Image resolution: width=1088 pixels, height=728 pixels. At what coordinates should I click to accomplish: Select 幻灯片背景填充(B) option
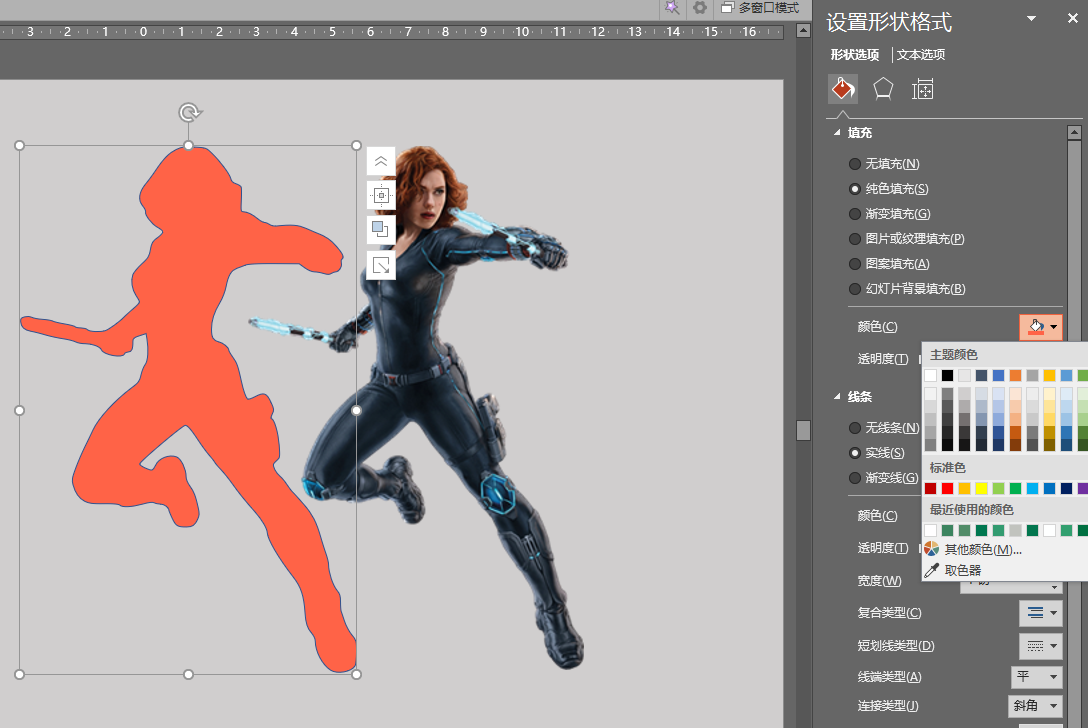[907, 289]
